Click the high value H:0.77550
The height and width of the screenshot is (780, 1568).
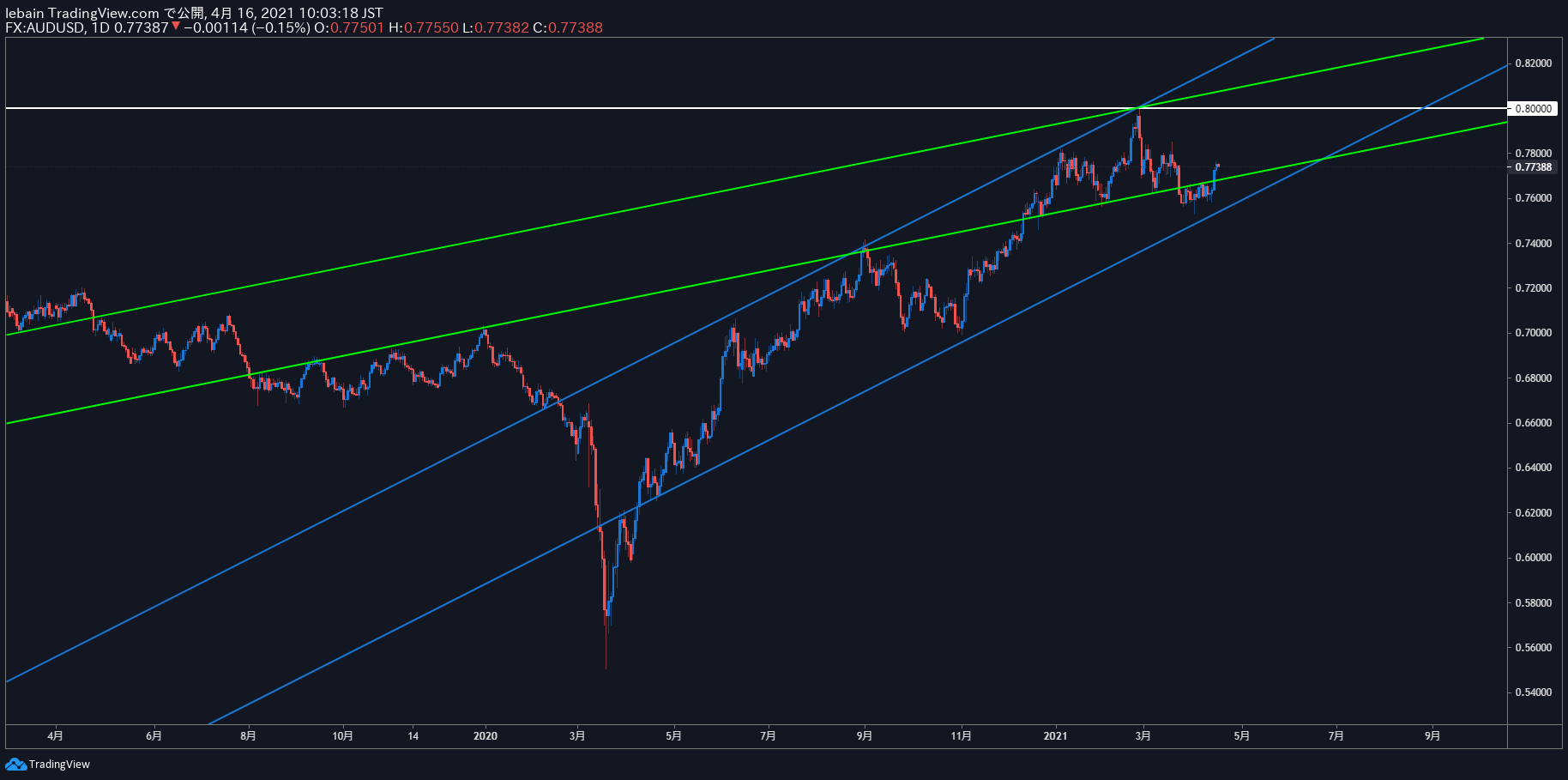(424, 27)
